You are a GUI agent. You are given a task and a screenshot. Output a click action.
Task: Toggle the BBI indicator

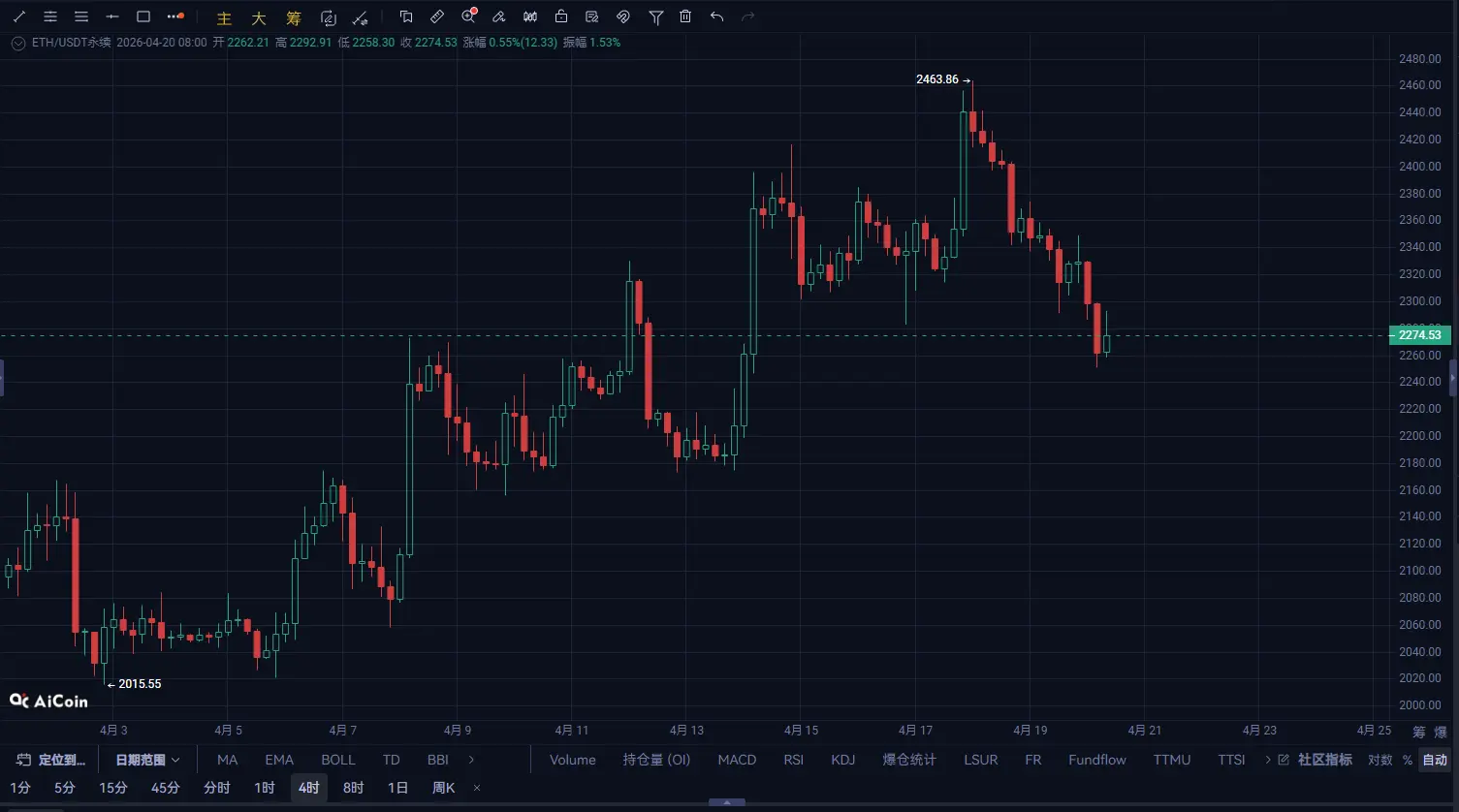[x=438, y=760]
